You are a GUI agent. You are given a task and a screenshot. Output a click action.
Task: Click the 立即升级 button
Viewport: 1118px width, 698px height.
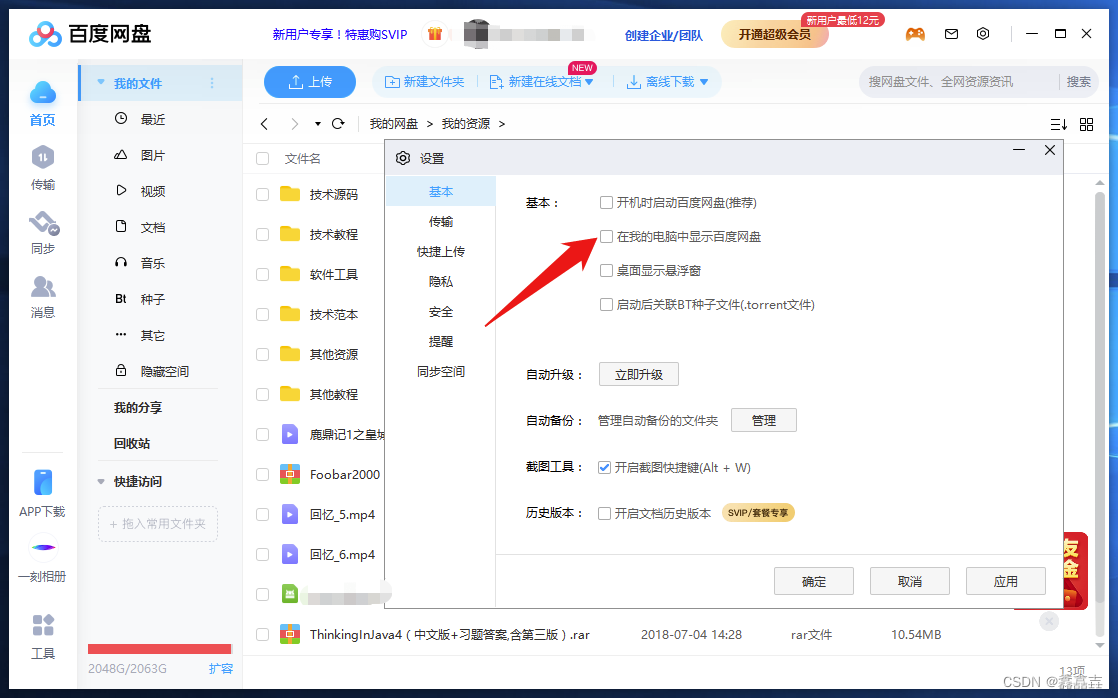pyautogui.click(x=639, y=374)
